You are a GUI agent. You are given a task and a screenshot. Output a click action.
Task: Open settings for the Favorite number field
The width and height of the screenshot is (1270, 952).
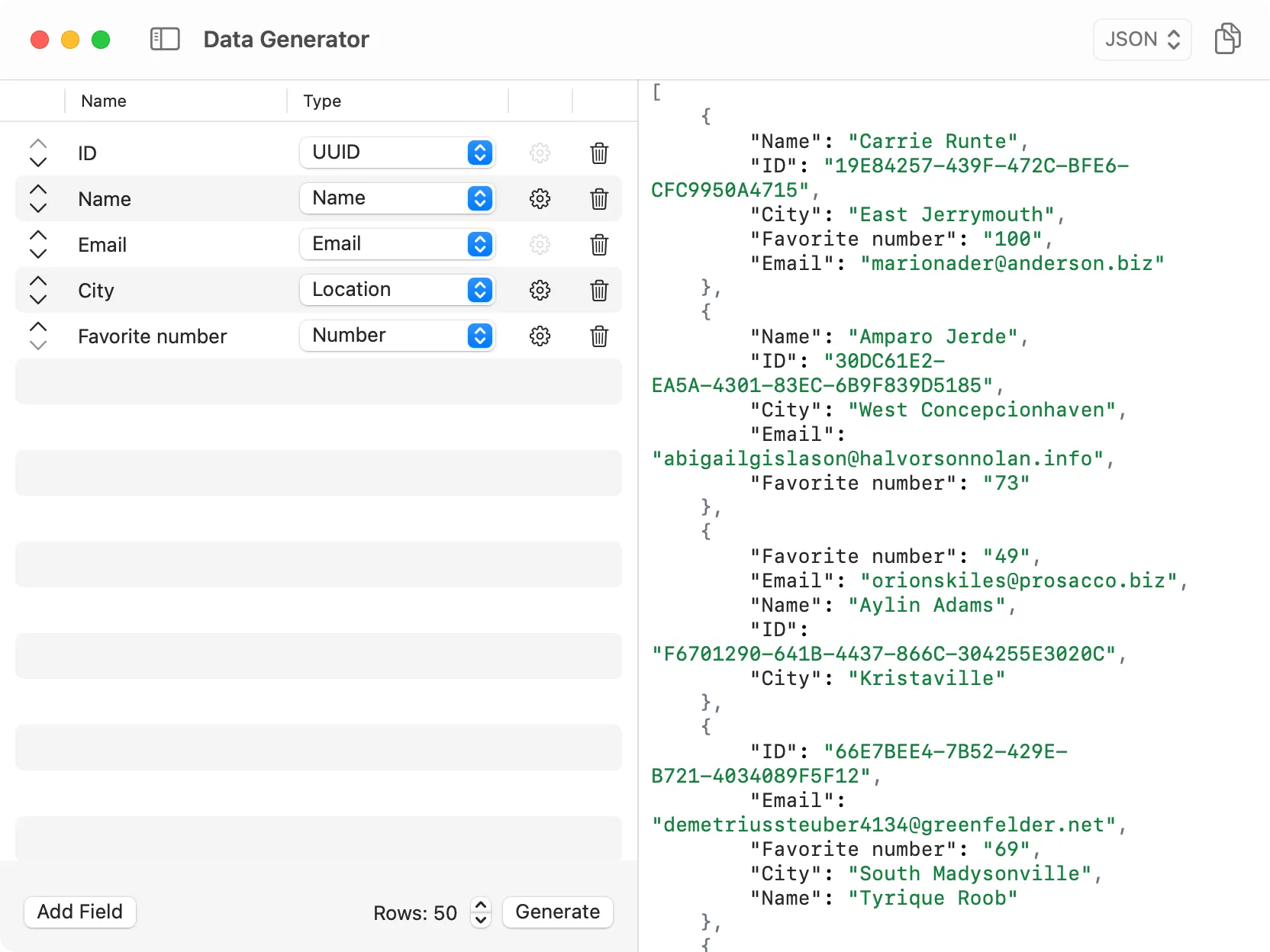540,336
